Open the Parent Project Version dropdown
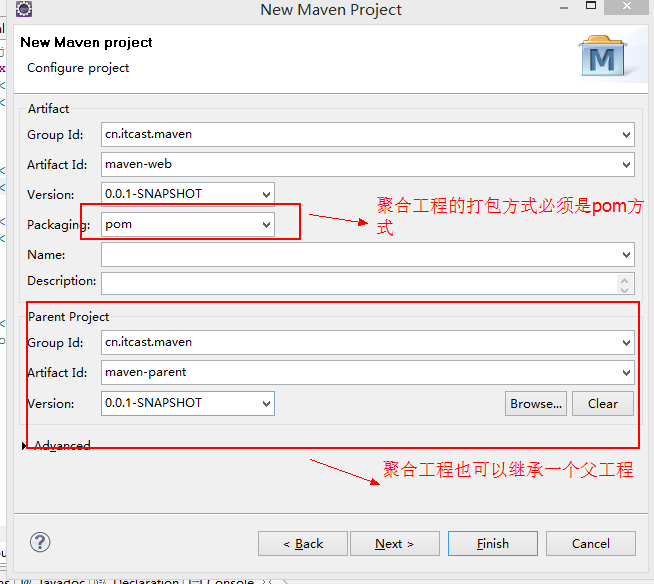Screen dimensions: 654x584 click(266, 404)
